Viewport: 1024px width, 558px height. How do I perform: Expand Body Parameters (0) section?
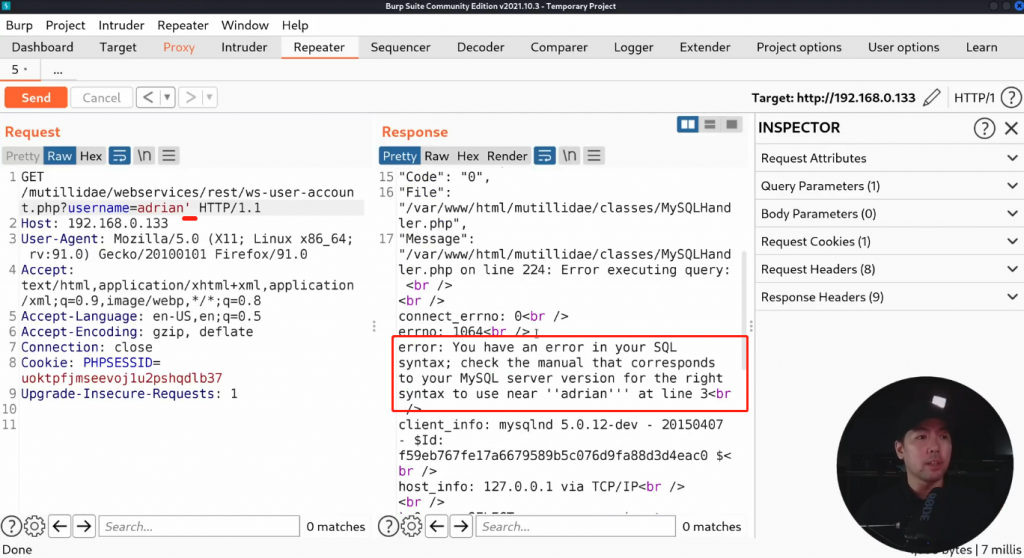[889, 214]
